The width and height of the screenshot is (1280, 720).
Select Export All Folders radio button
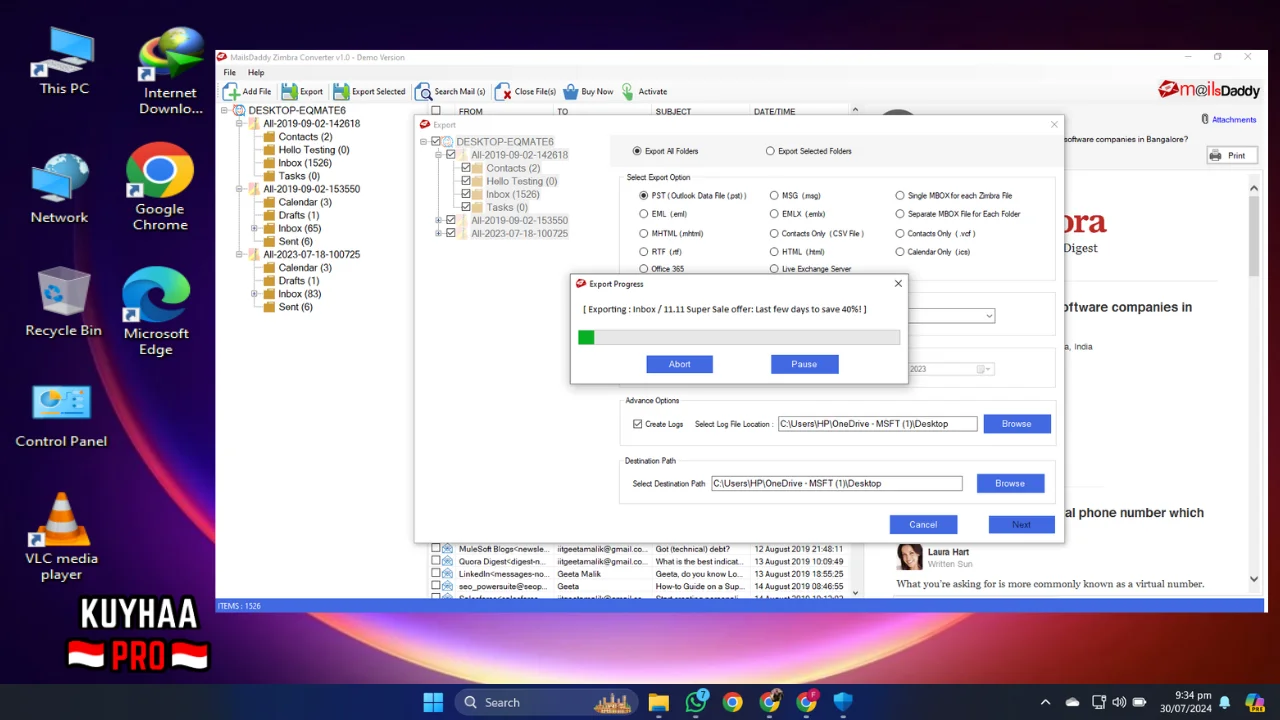(x=637, y=151)
